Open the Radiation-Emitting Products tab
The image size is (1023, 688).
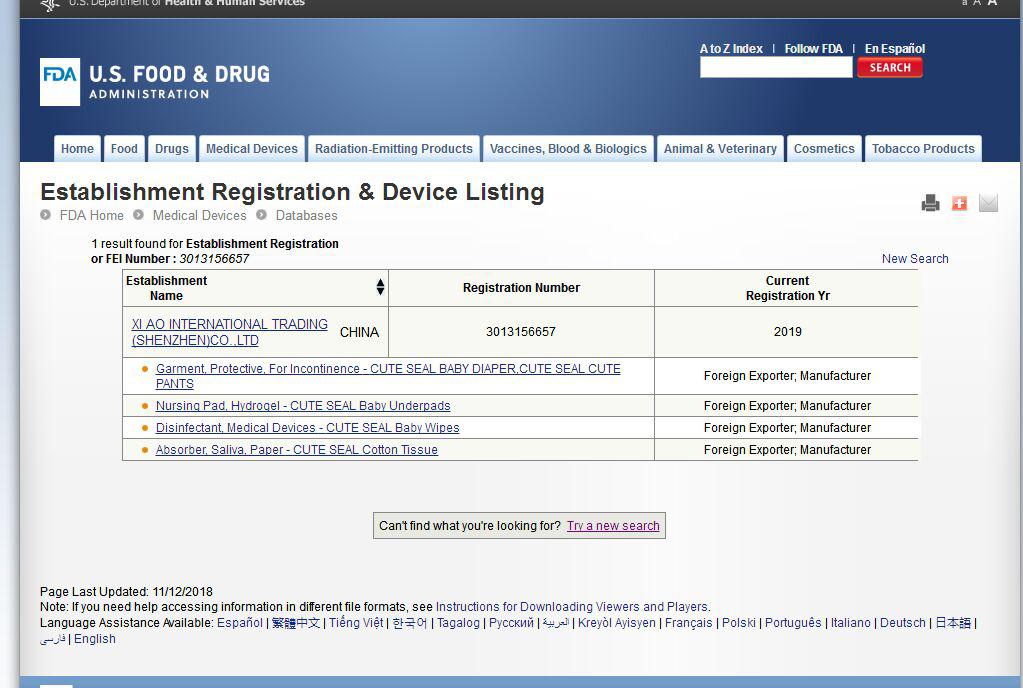[x=393, y=149]
